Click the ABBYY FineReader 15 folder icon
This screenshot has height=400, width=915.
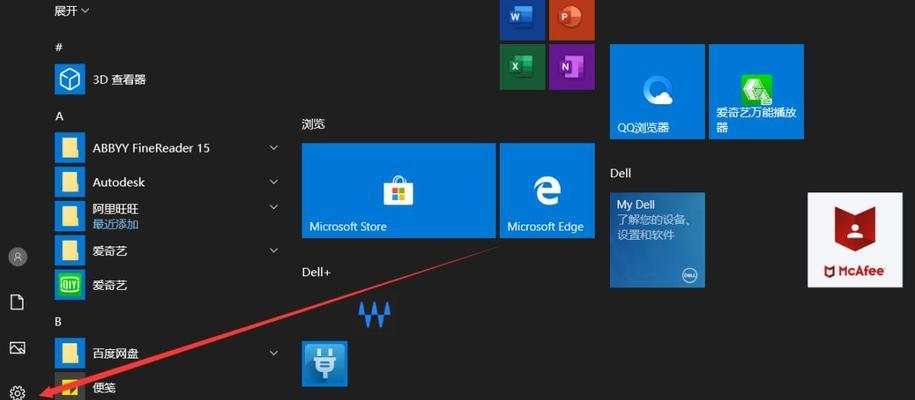[70, 148]
